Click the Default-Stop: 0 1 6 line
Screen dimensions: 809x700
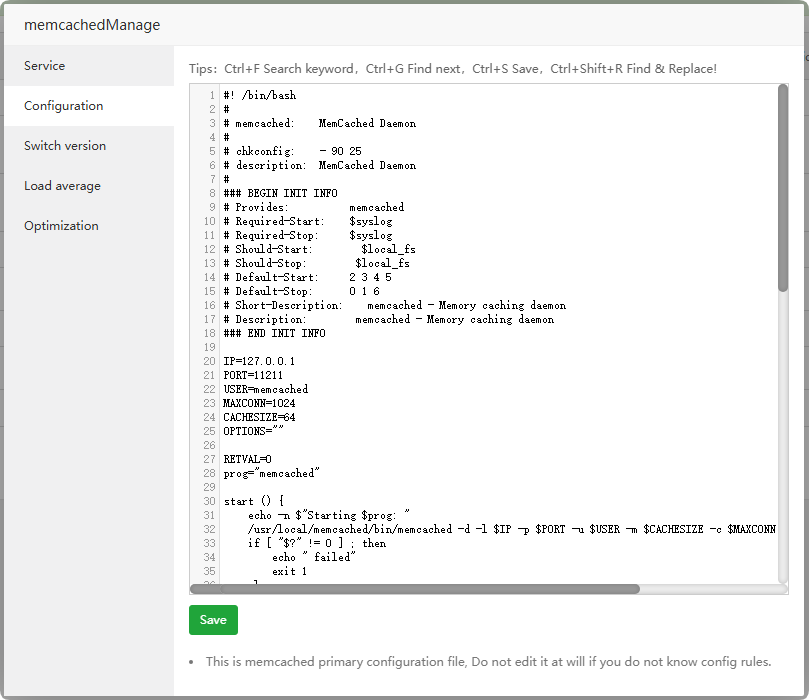[301, 291]
